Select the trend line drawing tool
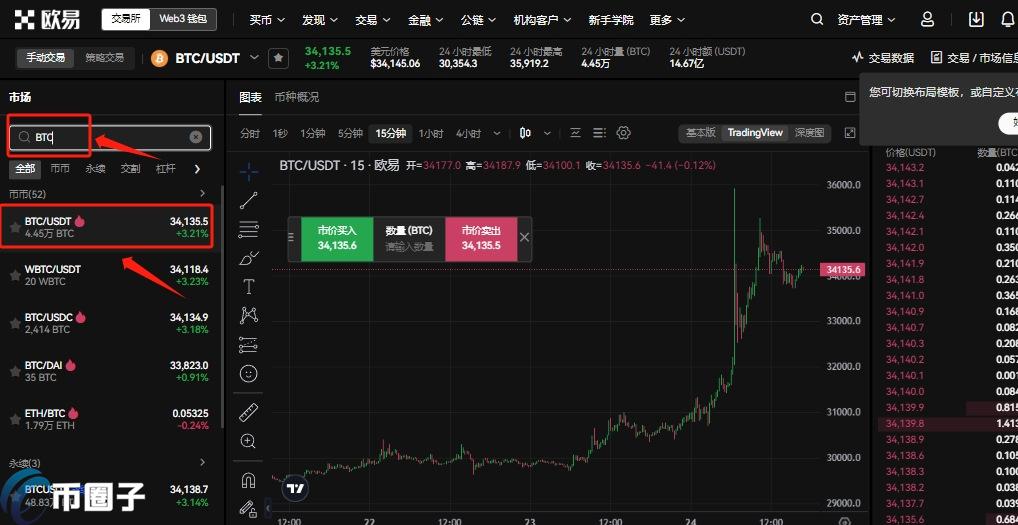 pyautogui.click(x=249, y=201)
